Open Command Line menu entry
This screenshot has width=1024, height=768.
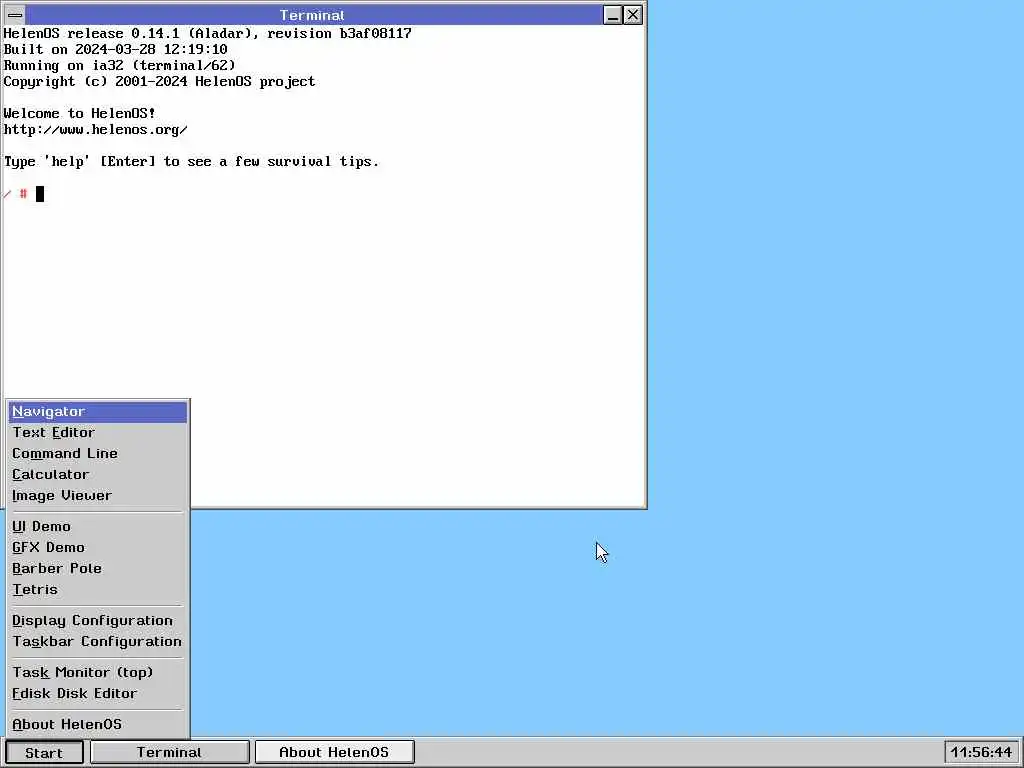pyautogui.click(x=98, y=454)
